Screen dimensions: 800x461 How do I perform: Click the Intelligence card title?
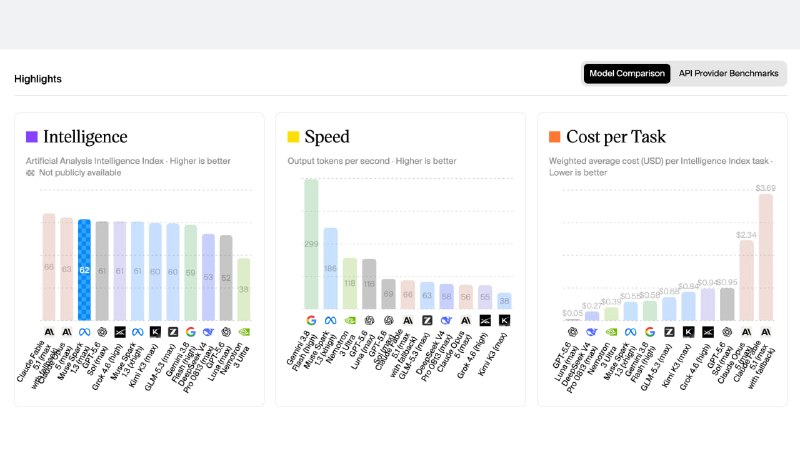coord(85,137)
